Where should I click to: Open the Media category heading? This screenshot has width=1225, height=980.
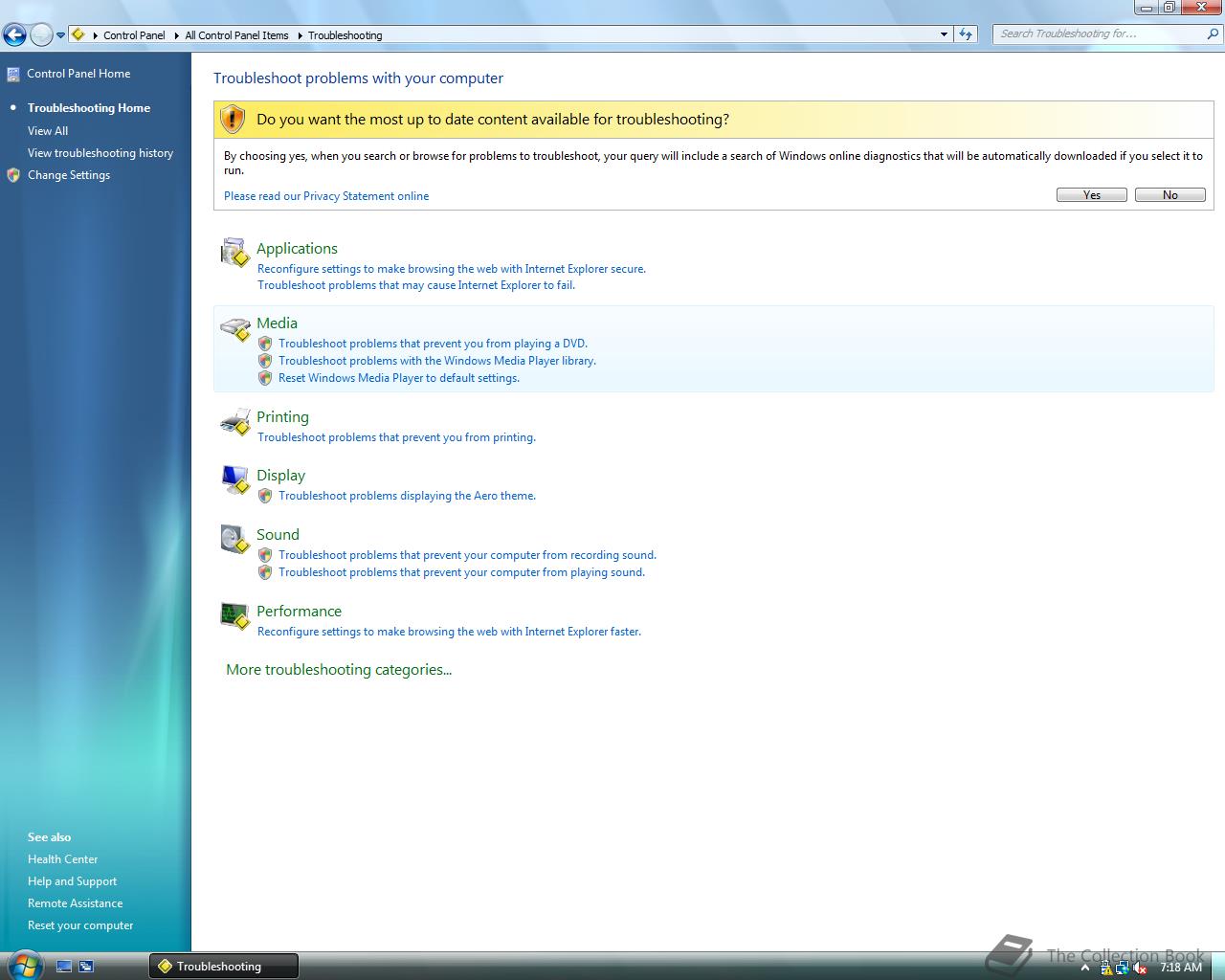[277, 323]
